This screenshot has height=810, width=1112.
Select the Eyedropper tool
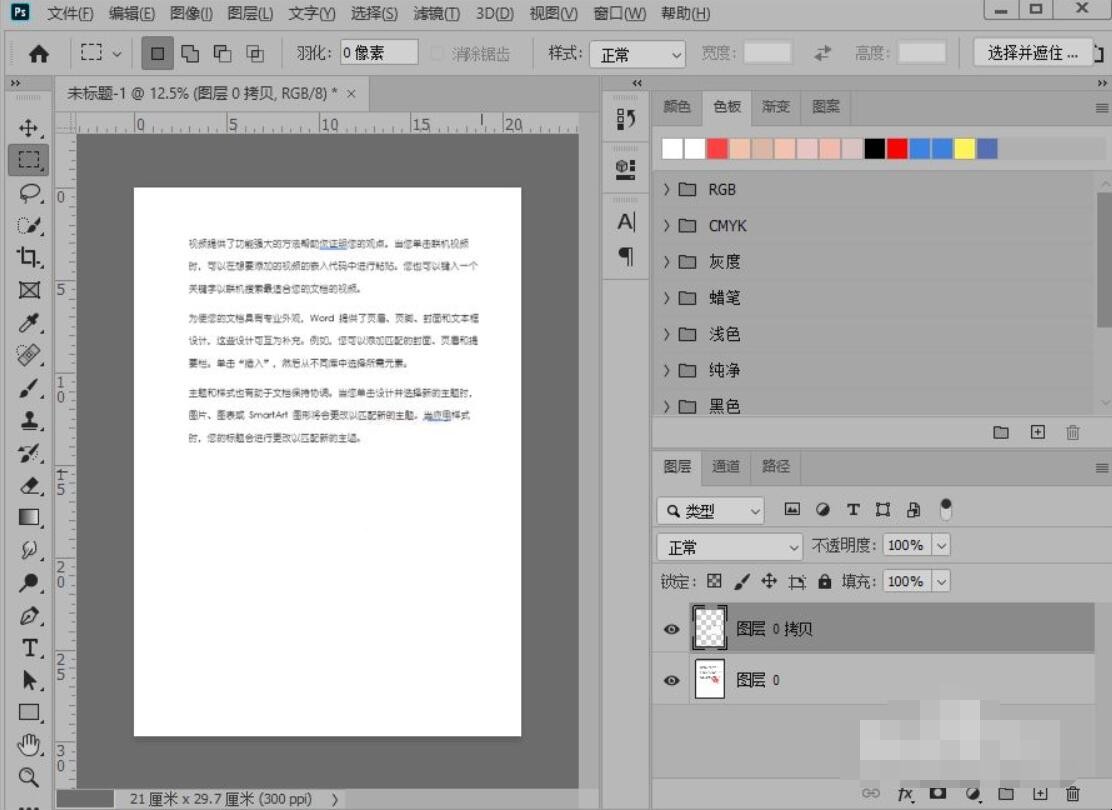click(28, 323)
